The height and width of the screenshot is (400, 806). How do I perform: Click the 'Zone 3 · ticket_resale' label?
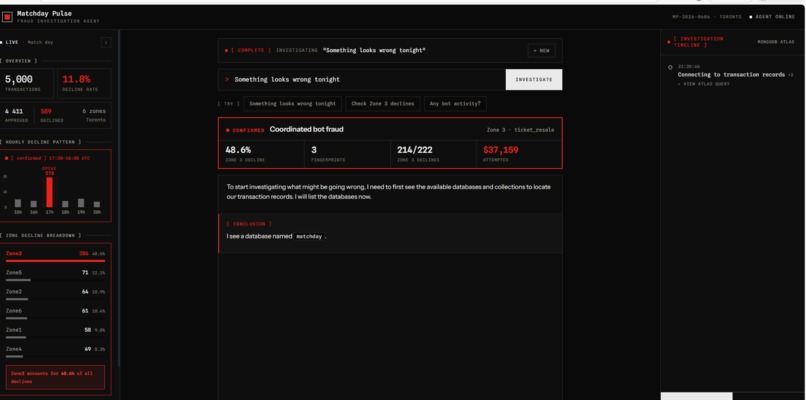point(520,130)
